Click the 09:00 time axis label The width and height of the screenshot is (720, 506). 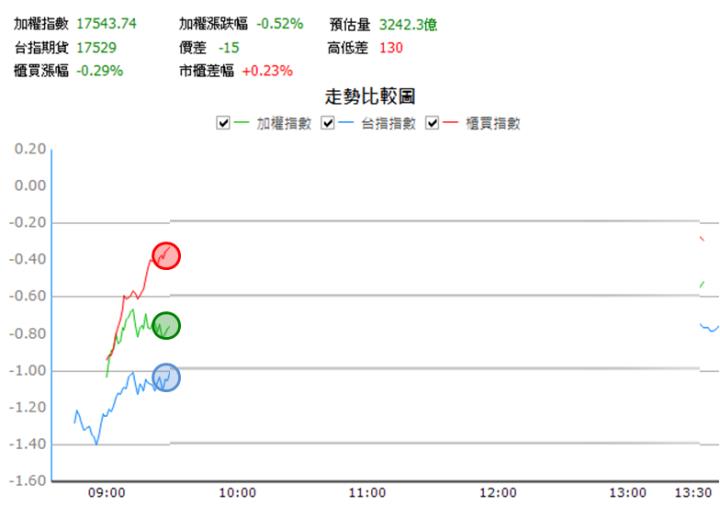(107, 492)
